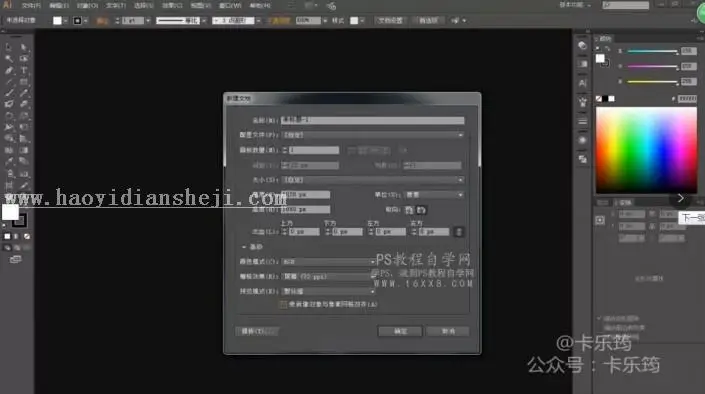Set toolbox paint mode to Gradient
Image resolution: width=705 pixels, height=394 pixels.
[17, 236]
